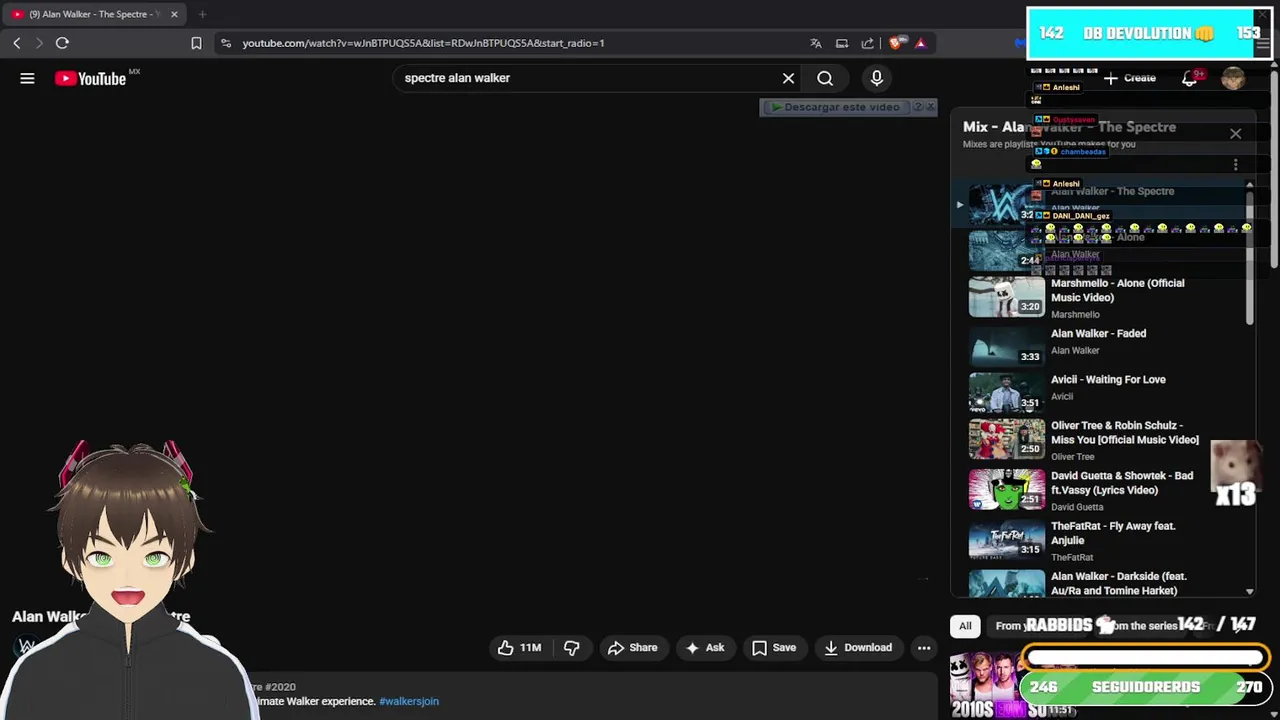The image size is (1280, 720).
Task: Click the 'Avicii' channel name in playlist
Action: [1062, 397]
